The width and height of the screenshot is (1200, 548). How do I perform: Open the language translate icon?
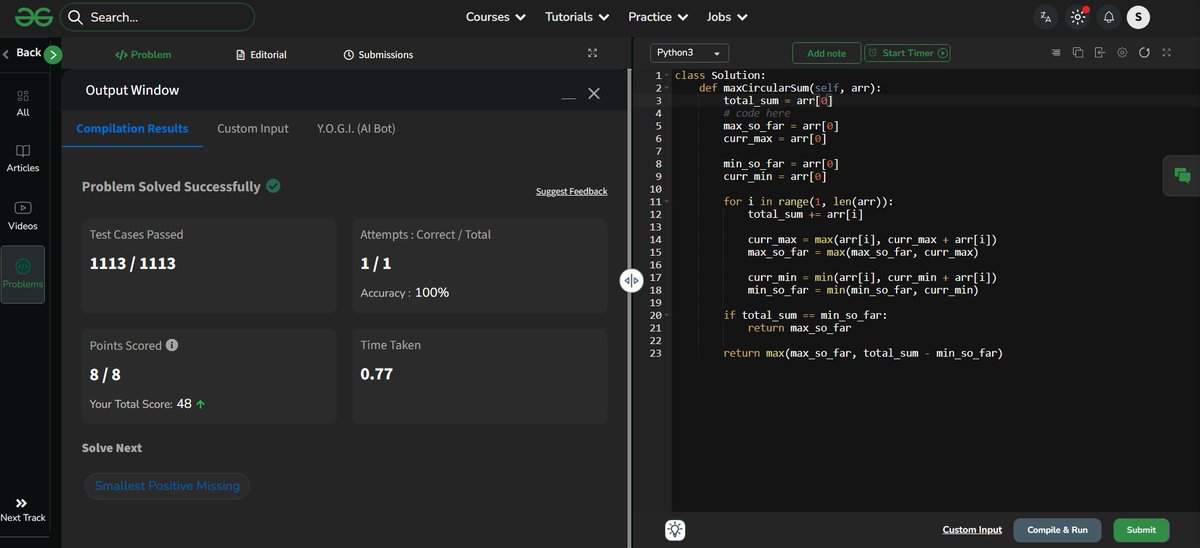pyautogui.click(x=1046, y=17)
